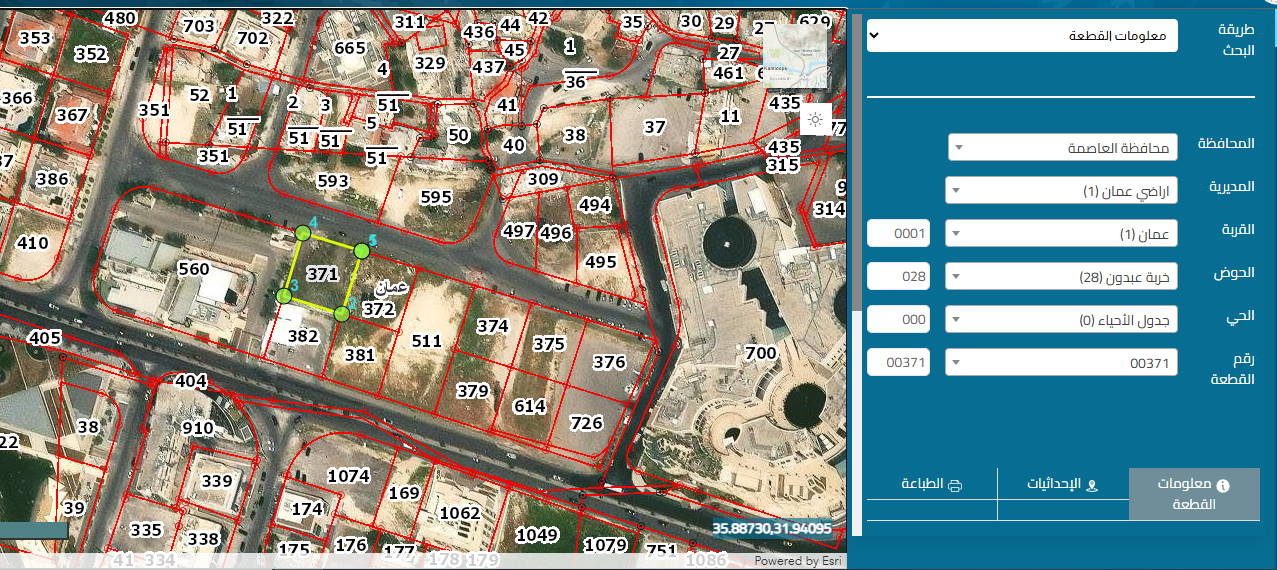The width and height of the screenshot is (1277, 570).
Task: Switch to the الإحداثيات coordinates tab
Action: pyautogui.click(x=1063, y=485)
